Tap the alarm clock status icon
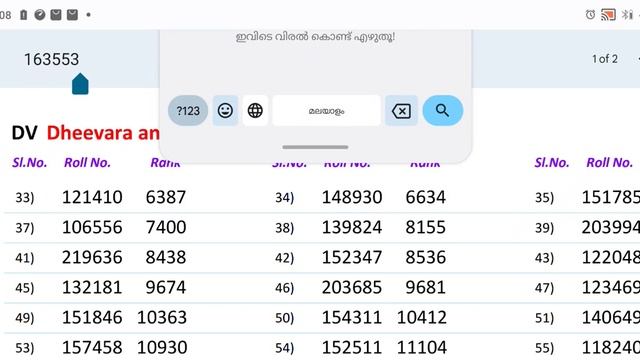Screen dimensions: 640x360 tap(590, 15)
